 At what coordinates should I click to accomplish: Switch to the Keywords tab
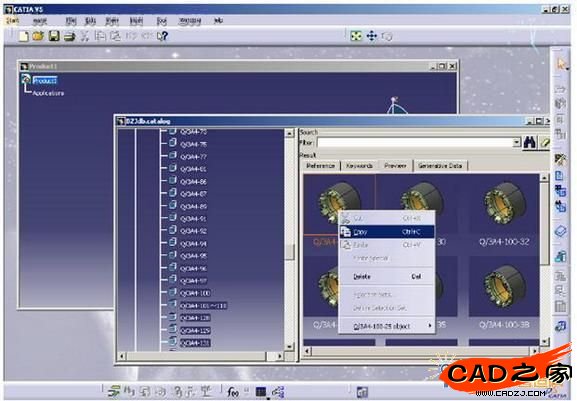tap(359, 166)
